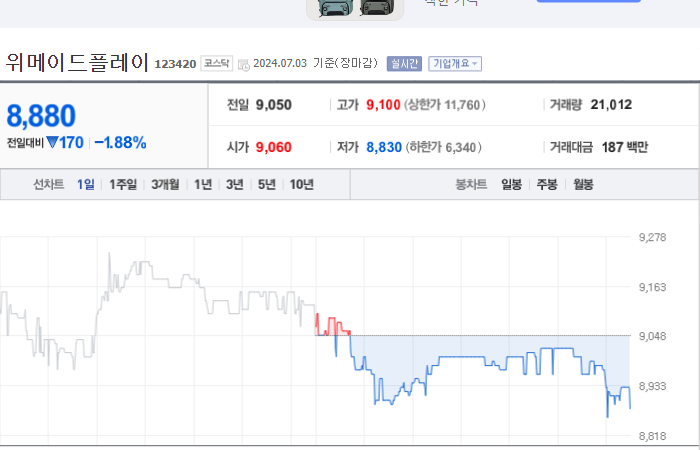Select the 1일 line chart tab
Screen dimensions: 700x450
[x=86, y=184]
